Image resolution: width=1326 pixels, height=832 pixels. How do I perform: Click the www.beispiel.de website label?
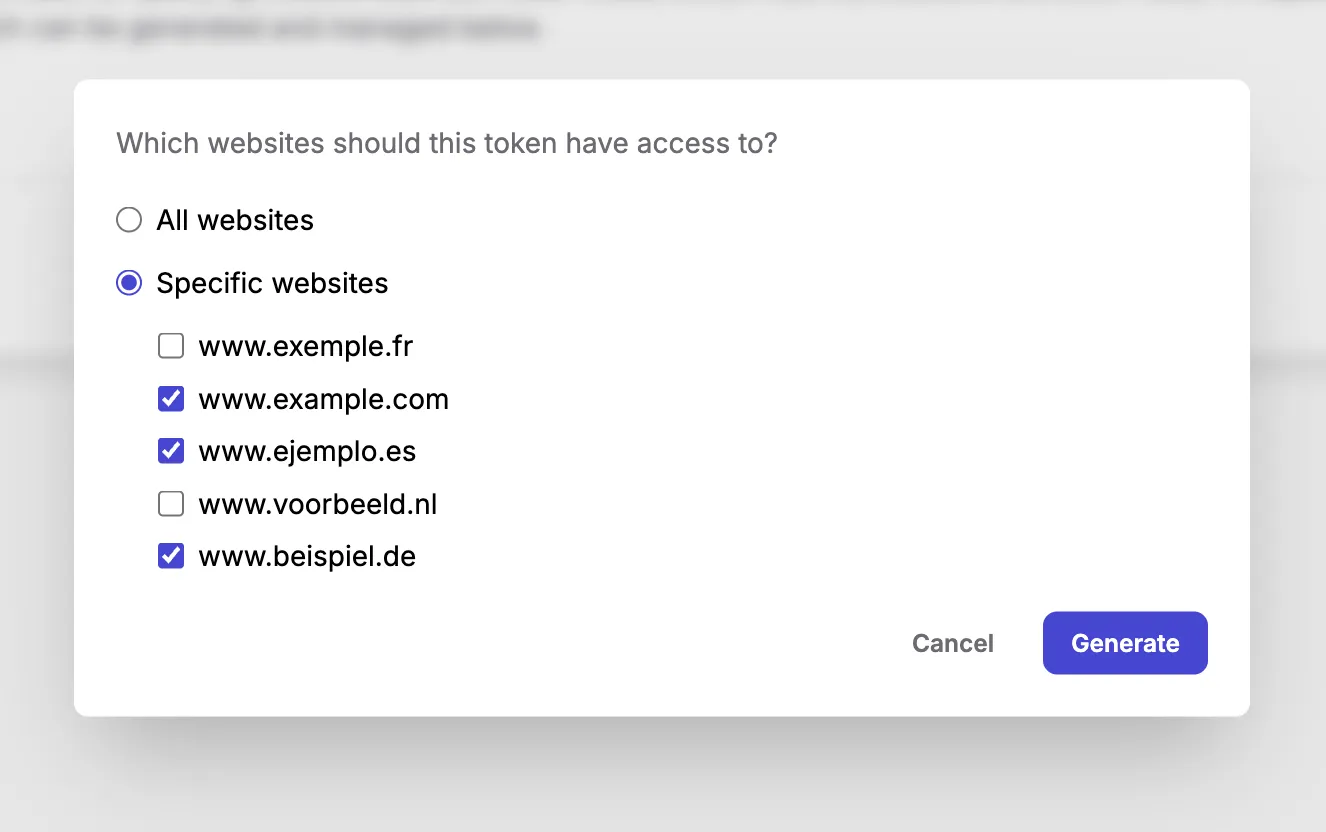[x=307, y=556]
